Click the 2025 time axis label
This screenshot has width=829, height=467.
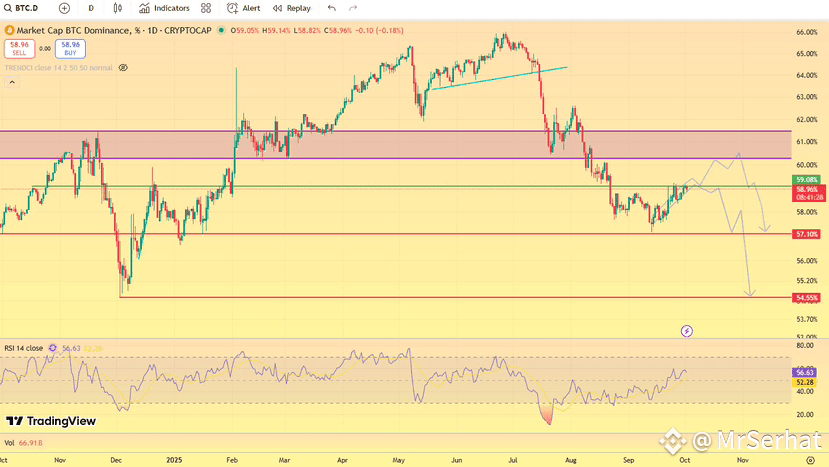point(174,460)
